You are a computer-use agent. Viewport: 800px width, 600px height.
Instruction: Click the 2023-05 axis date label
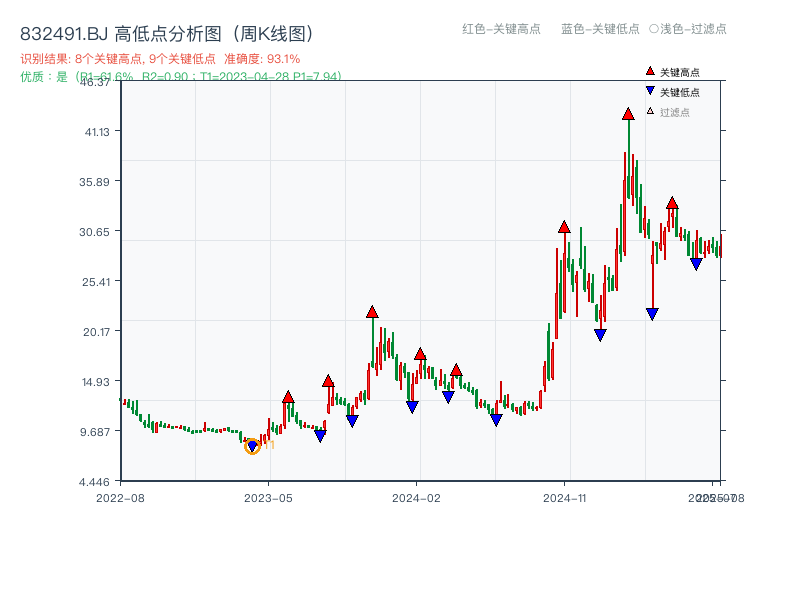point(268,496)
